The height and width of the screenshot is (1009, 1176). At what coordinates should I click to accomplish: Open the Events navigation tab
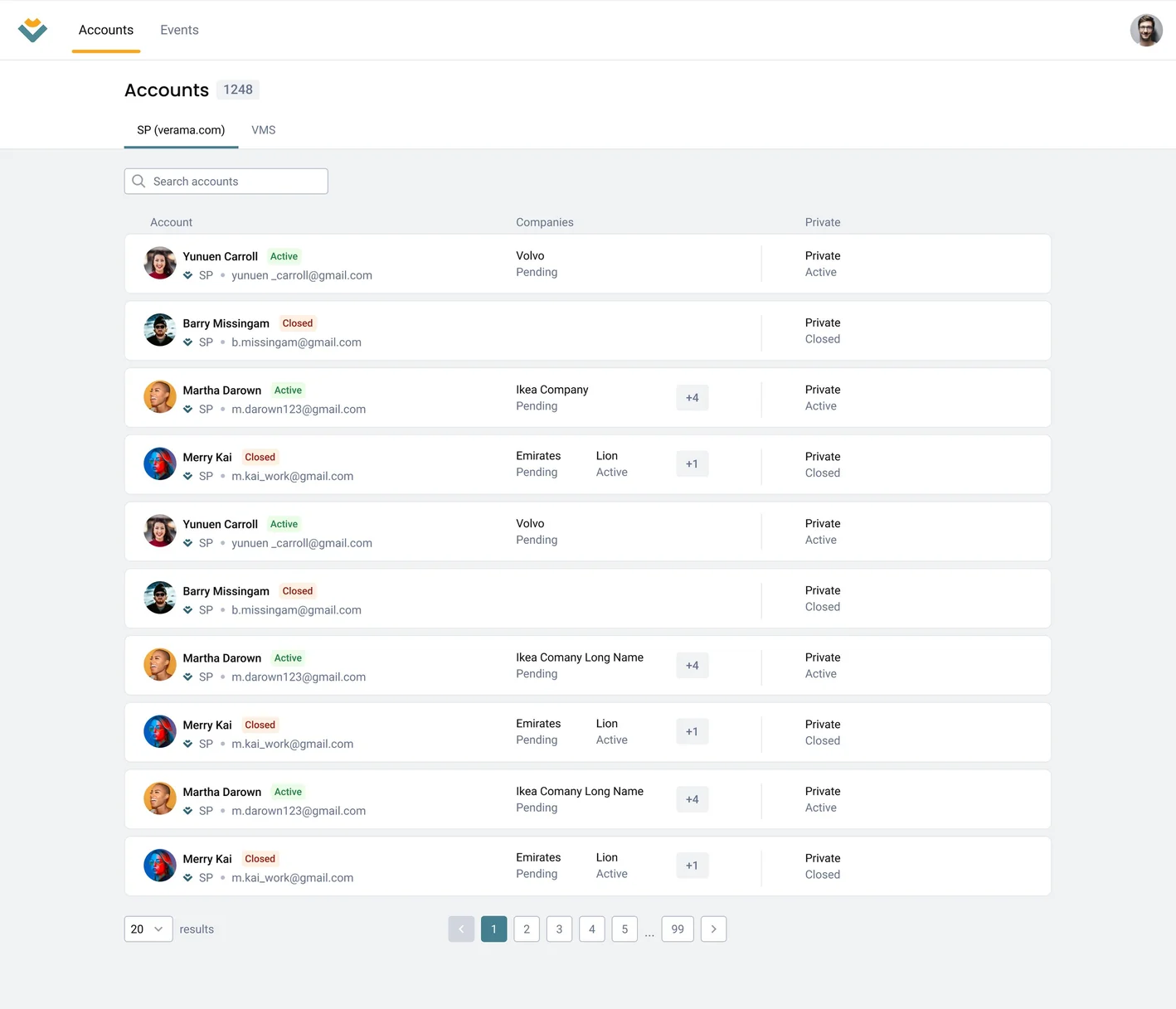click(179, 30)
